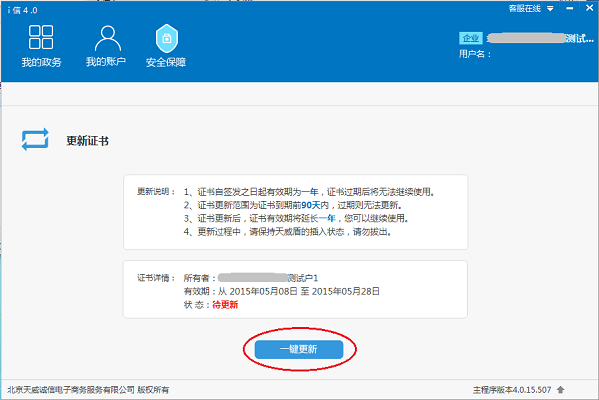599x400 pixels.
Task: Select the 我的账户 label text
Action: [106, 62]
